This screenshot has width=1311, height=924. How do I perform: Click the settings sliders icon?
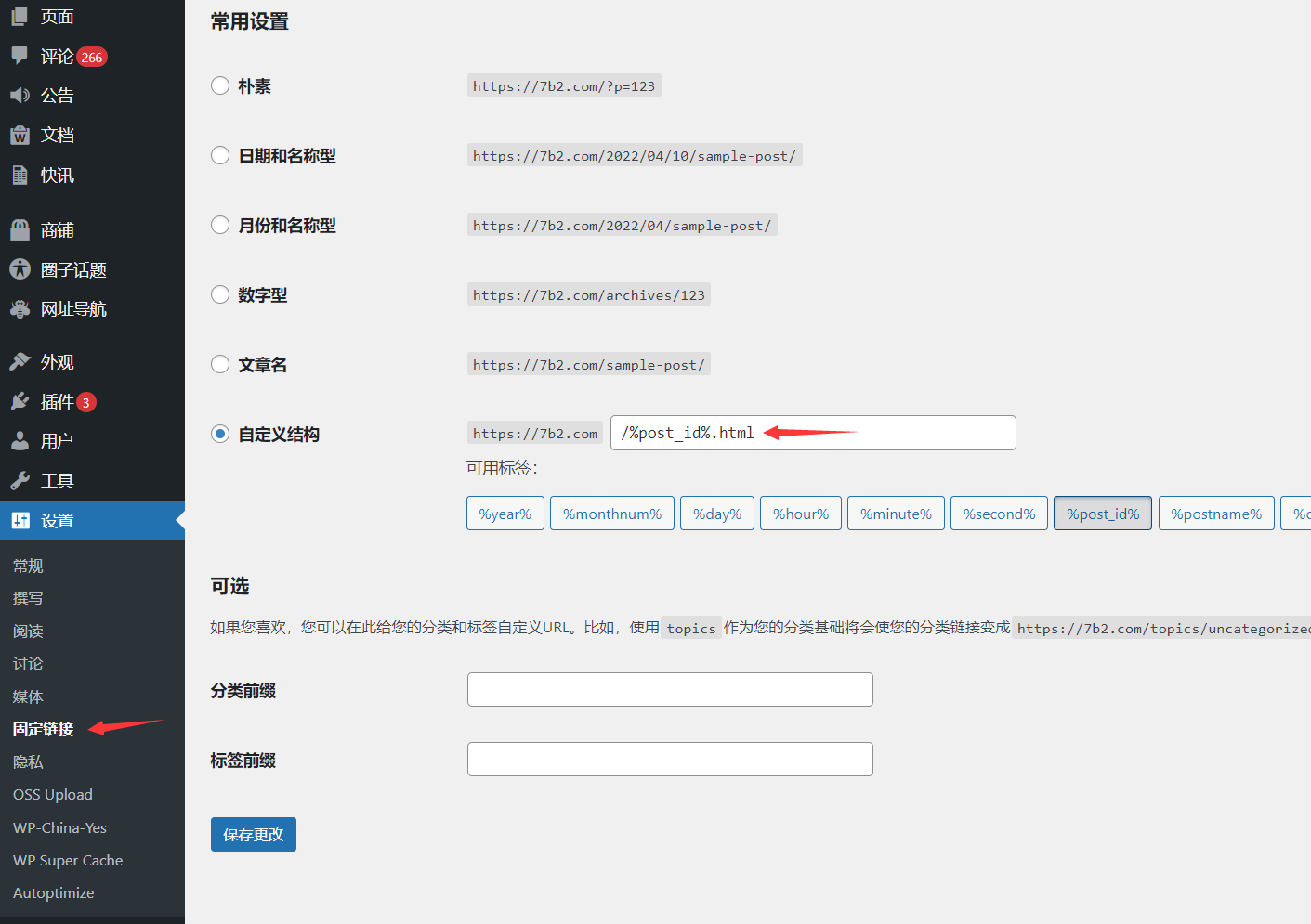coord(20,521)
